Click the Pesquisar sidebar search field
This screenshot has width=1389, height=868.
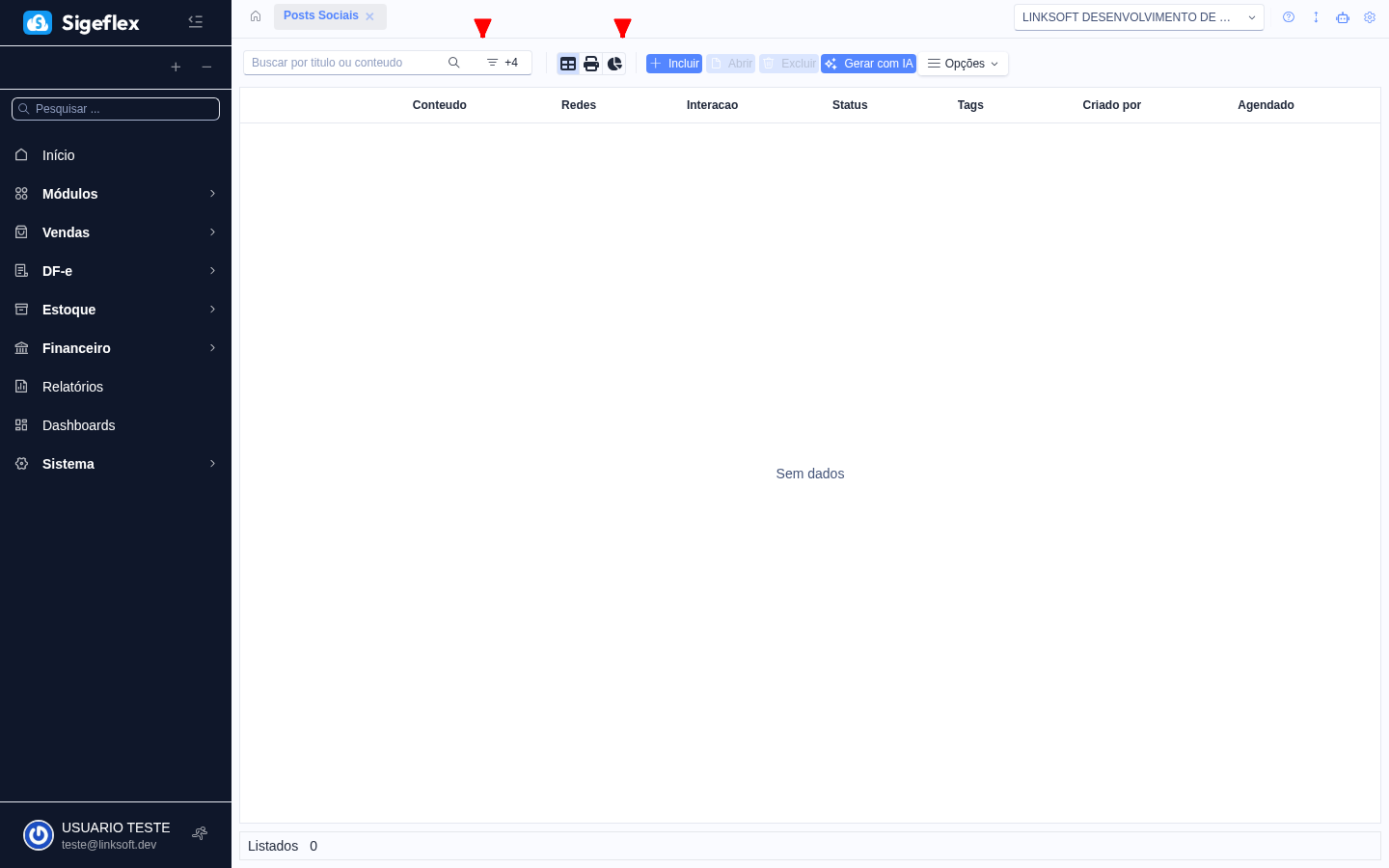(x=116, y=108)
